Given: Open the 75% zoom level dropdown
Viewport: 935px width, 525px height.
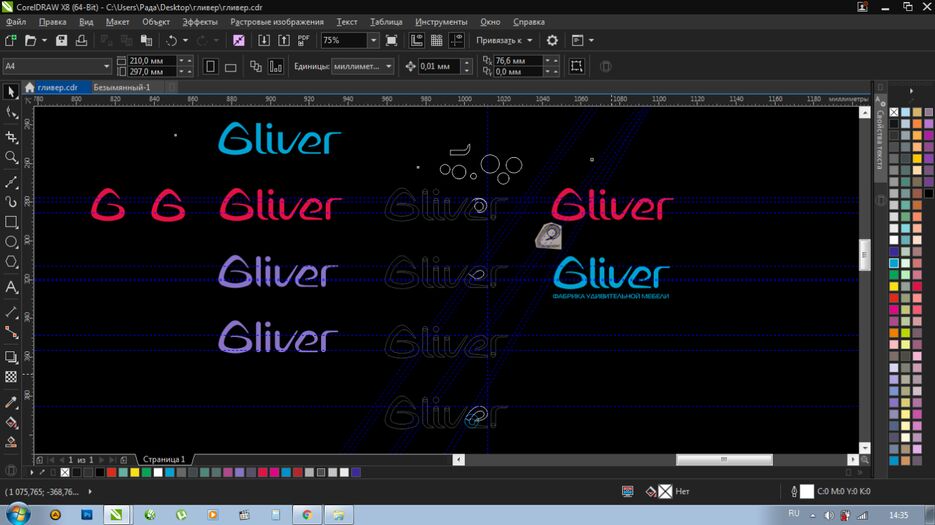Looking at the screenshot, I should [x=373, y=41].
